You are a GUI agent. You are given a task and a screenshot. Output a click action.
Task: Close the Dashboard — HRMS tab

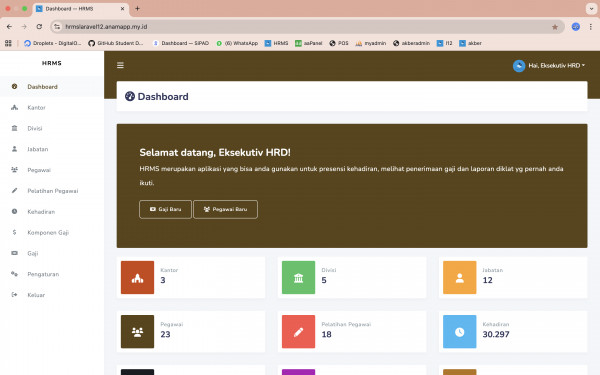pos(122,8)
